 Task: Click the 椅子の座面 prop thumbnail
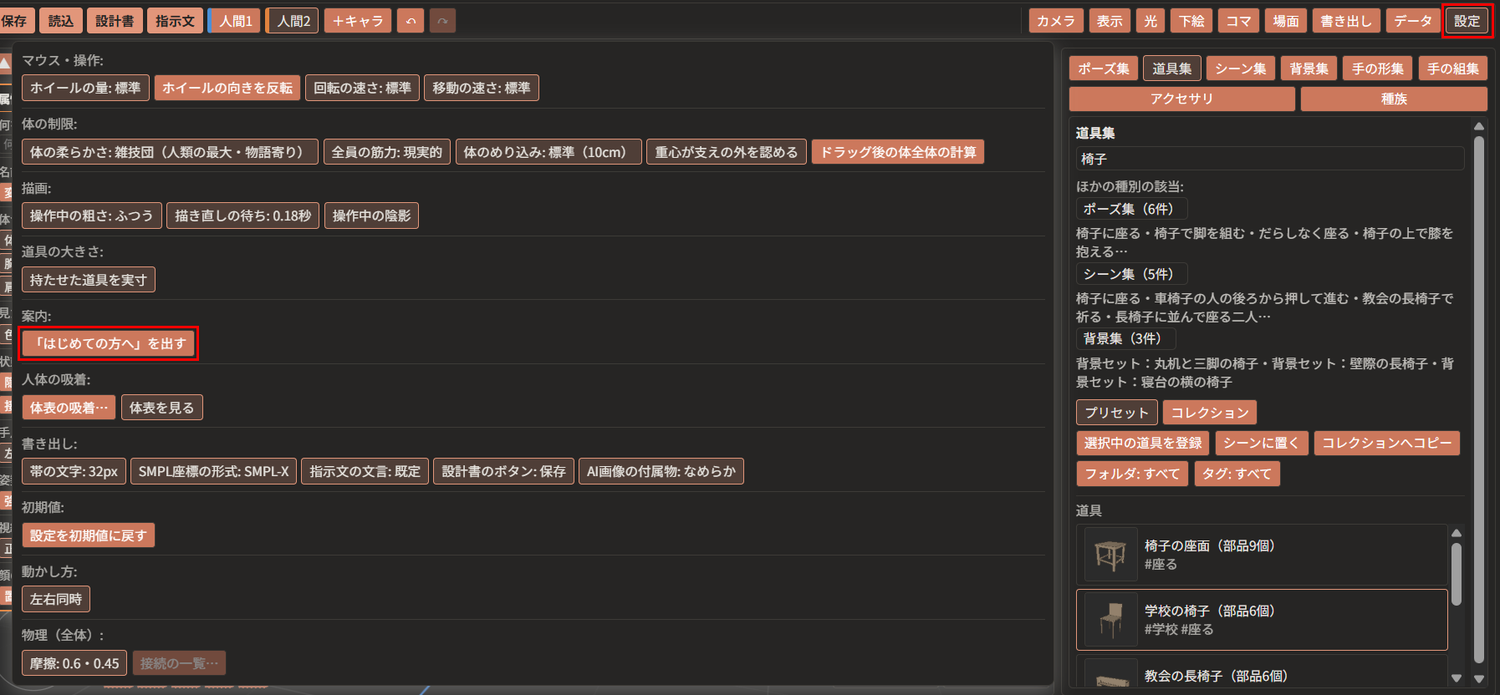[x=1110, y=555]
